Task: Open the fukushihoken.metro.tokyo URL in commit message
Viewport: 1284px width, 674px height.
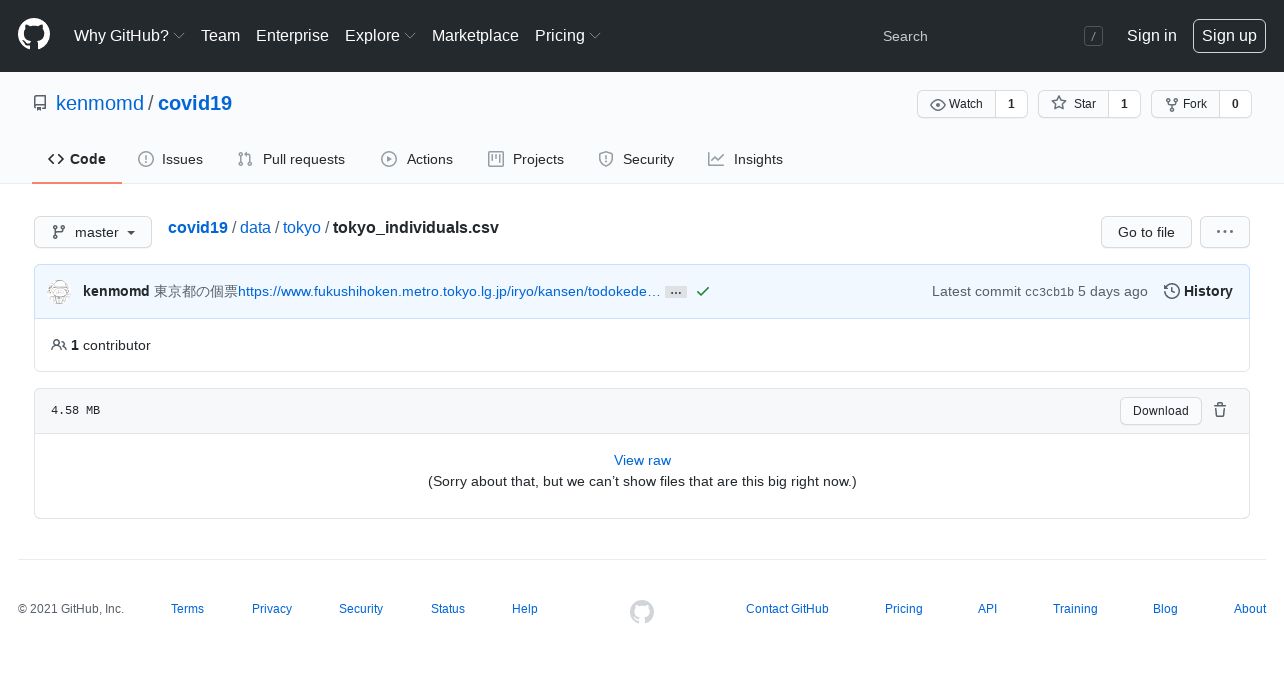Action: (449, 291)
